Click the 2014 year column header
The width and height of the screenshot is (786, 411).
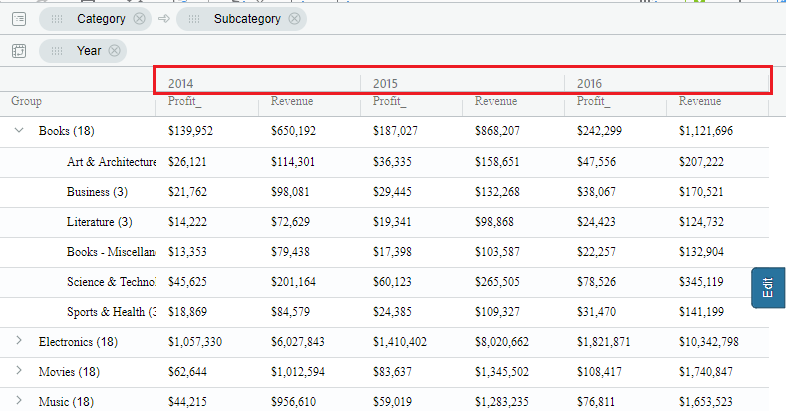point(180,84)
